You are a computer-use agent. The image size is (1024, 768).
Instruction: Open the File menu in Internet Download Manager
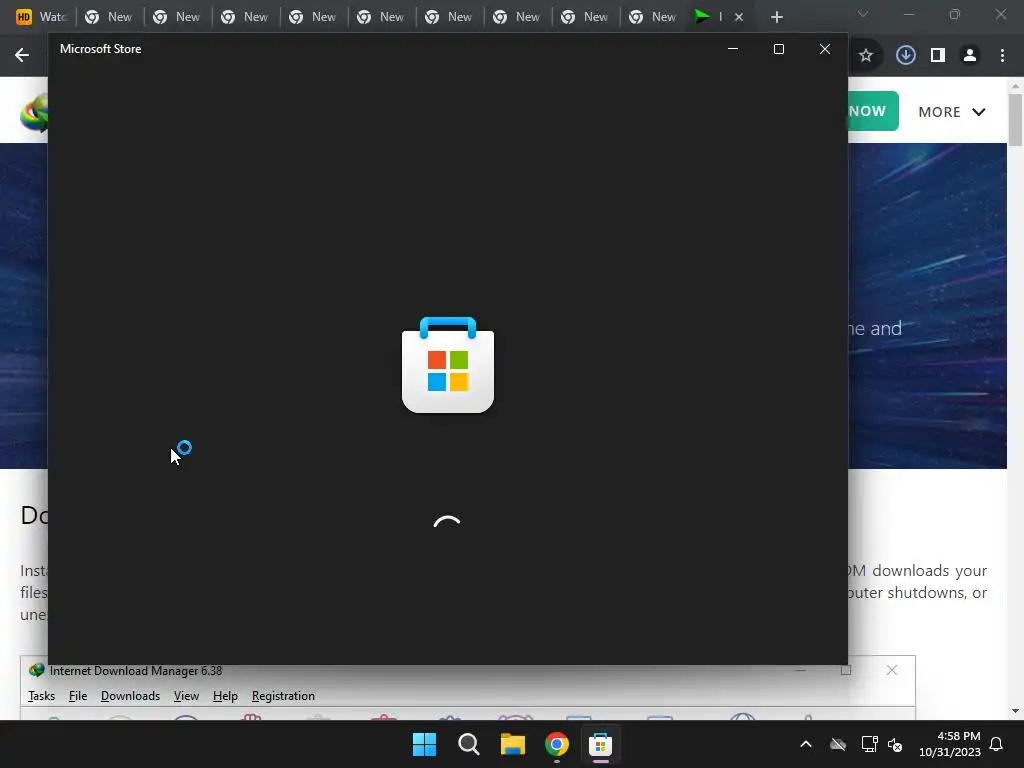coord(78,696)
